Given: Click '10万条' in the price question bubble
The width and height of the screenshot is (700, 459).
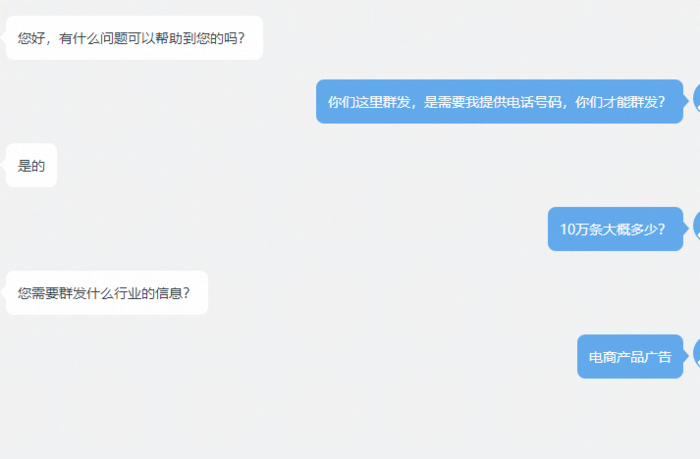Looking at the screenshot, I should pos(580,230).
